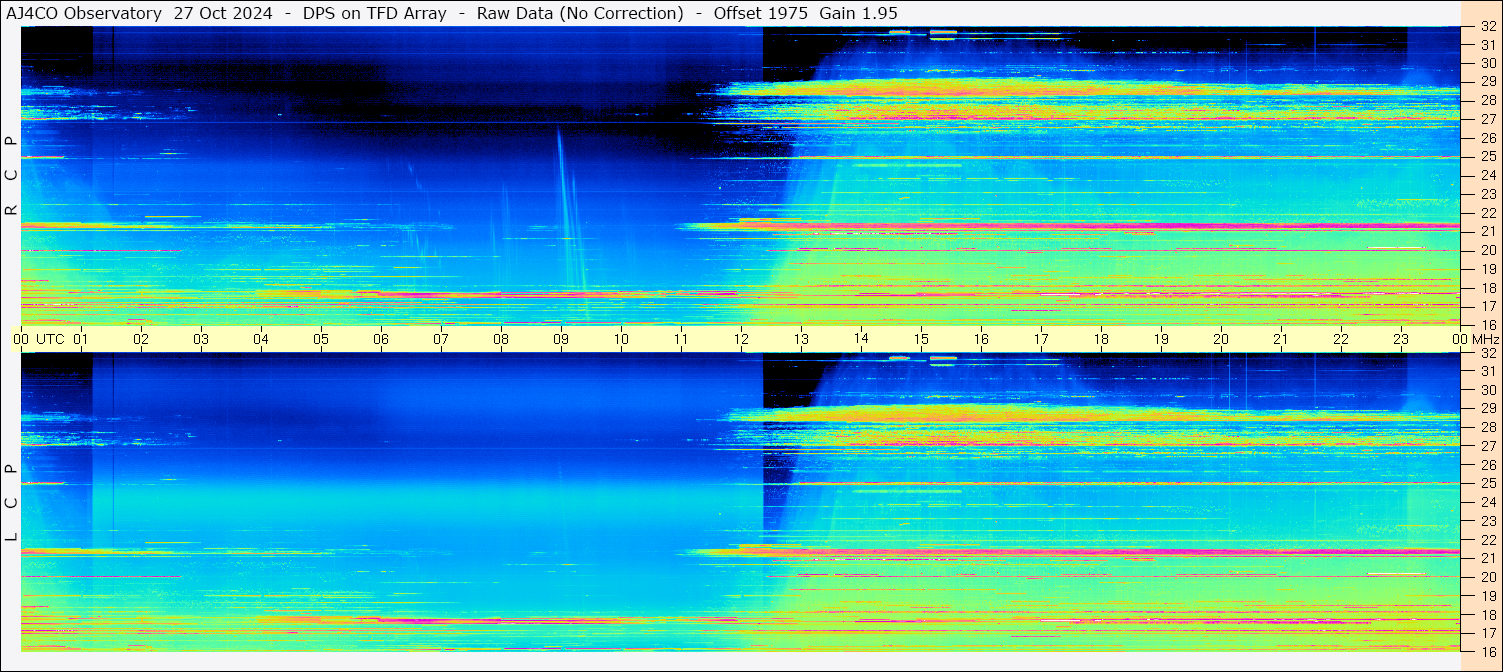Select hour 09 on the time axis
The image size is (1503, 672).
(x=561, y=339)
